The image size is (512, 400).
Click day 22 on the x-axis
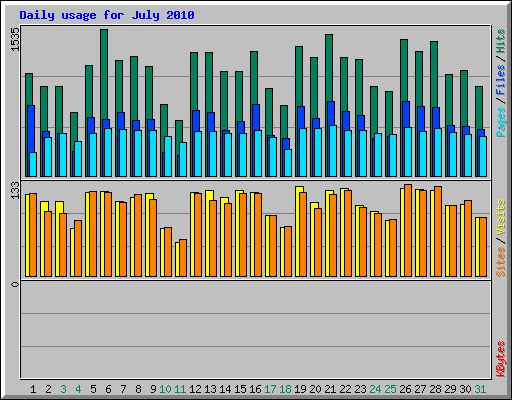(345, 389)
